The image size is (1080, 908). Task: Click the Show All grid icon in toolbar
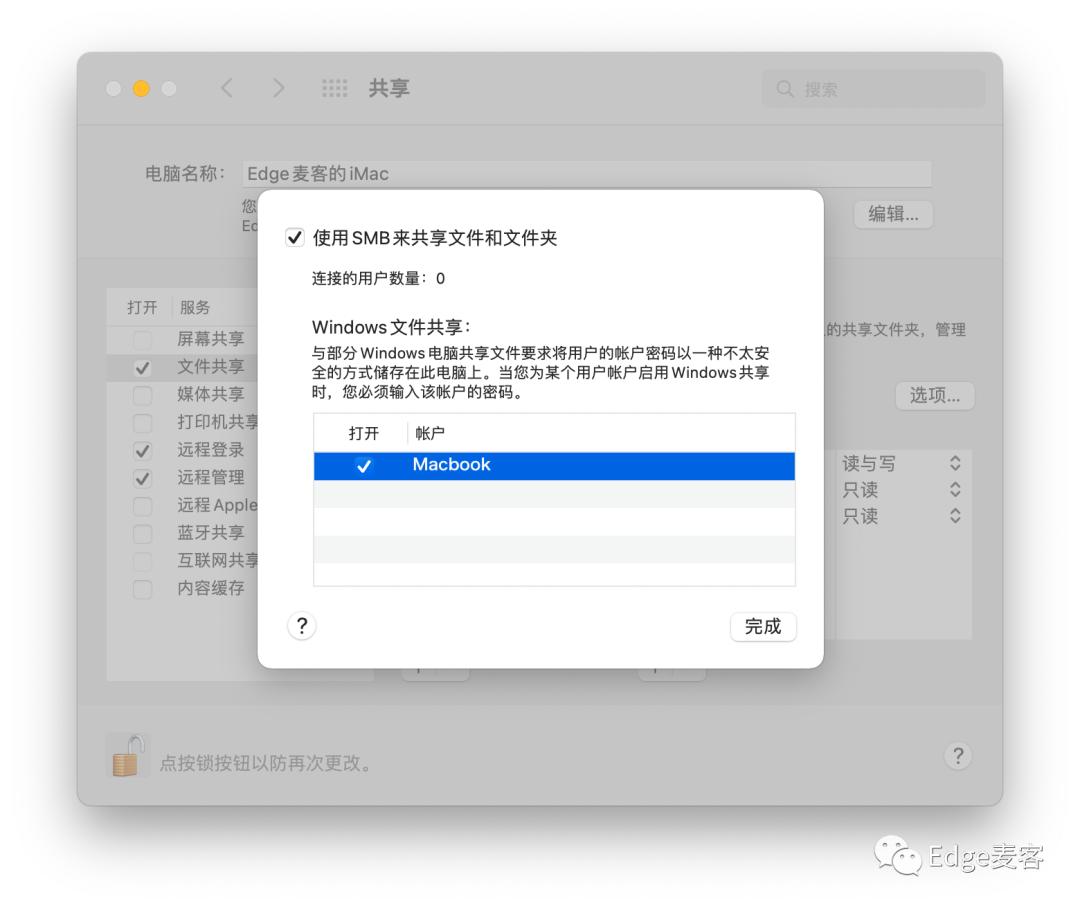[x=335, y=88]
